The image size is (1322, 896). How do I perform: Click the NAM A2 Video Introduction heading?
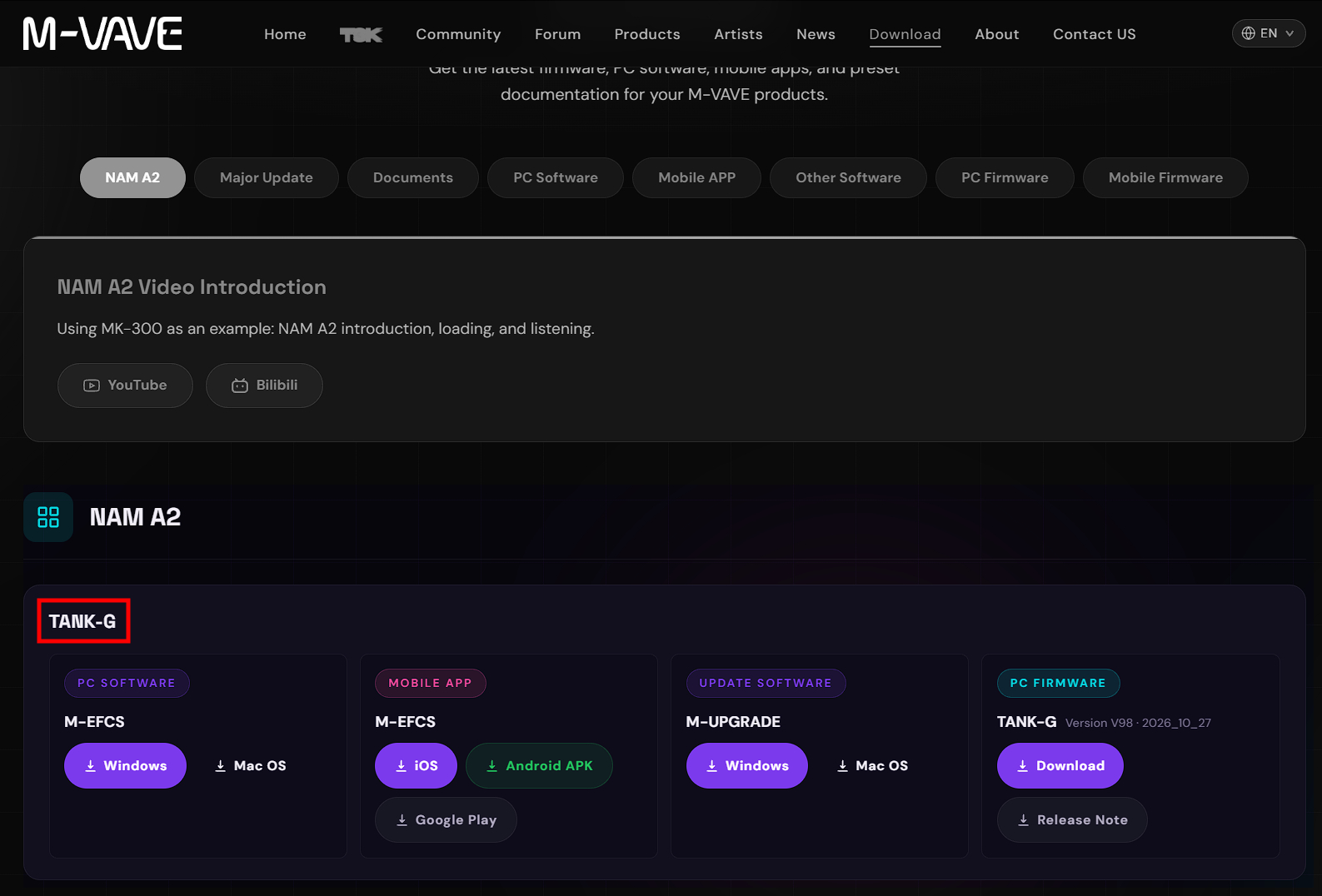click(x=192, y=287)
